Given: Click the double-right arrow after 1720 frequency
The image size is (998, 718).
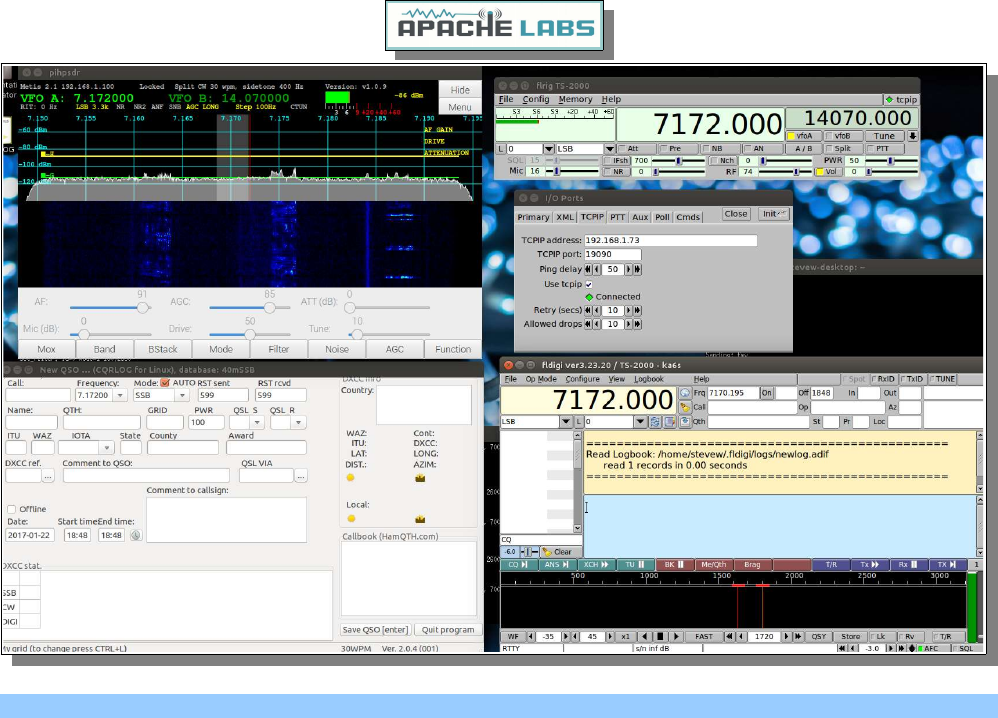Looking at the screenshot, I should coord(797,636).
